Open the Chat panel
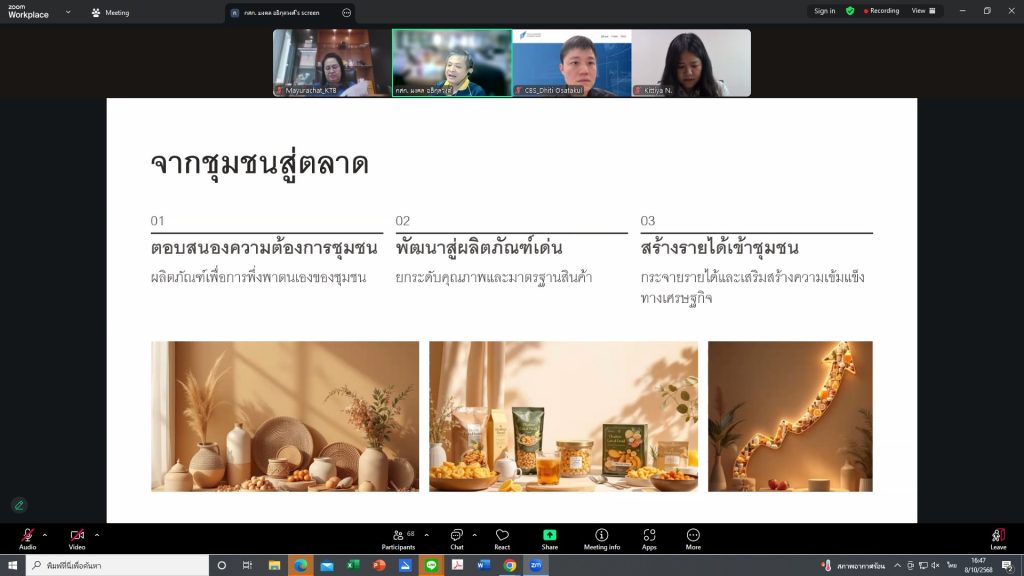The width and height of the screenshot is (1024, 576). pos(456,538)
